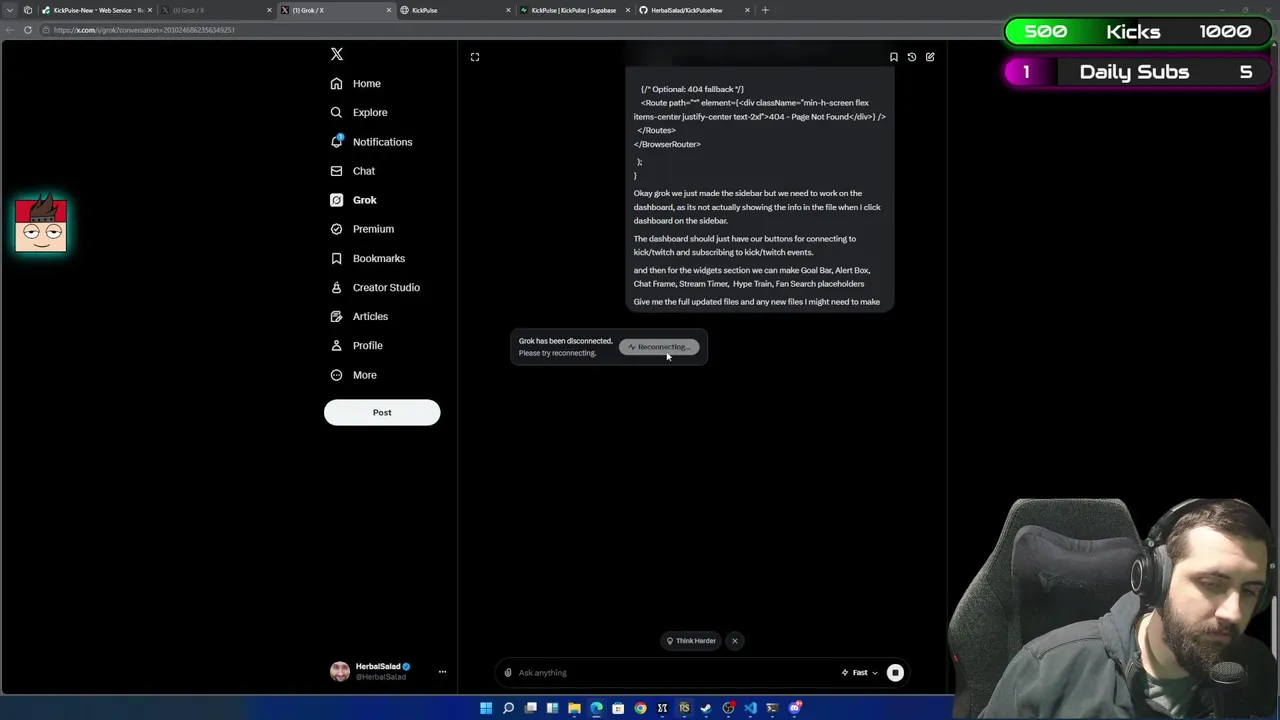Click the HerbalSalad profile avatar
This screenshot has width=1280, height=720.
[x=340, y=672]
